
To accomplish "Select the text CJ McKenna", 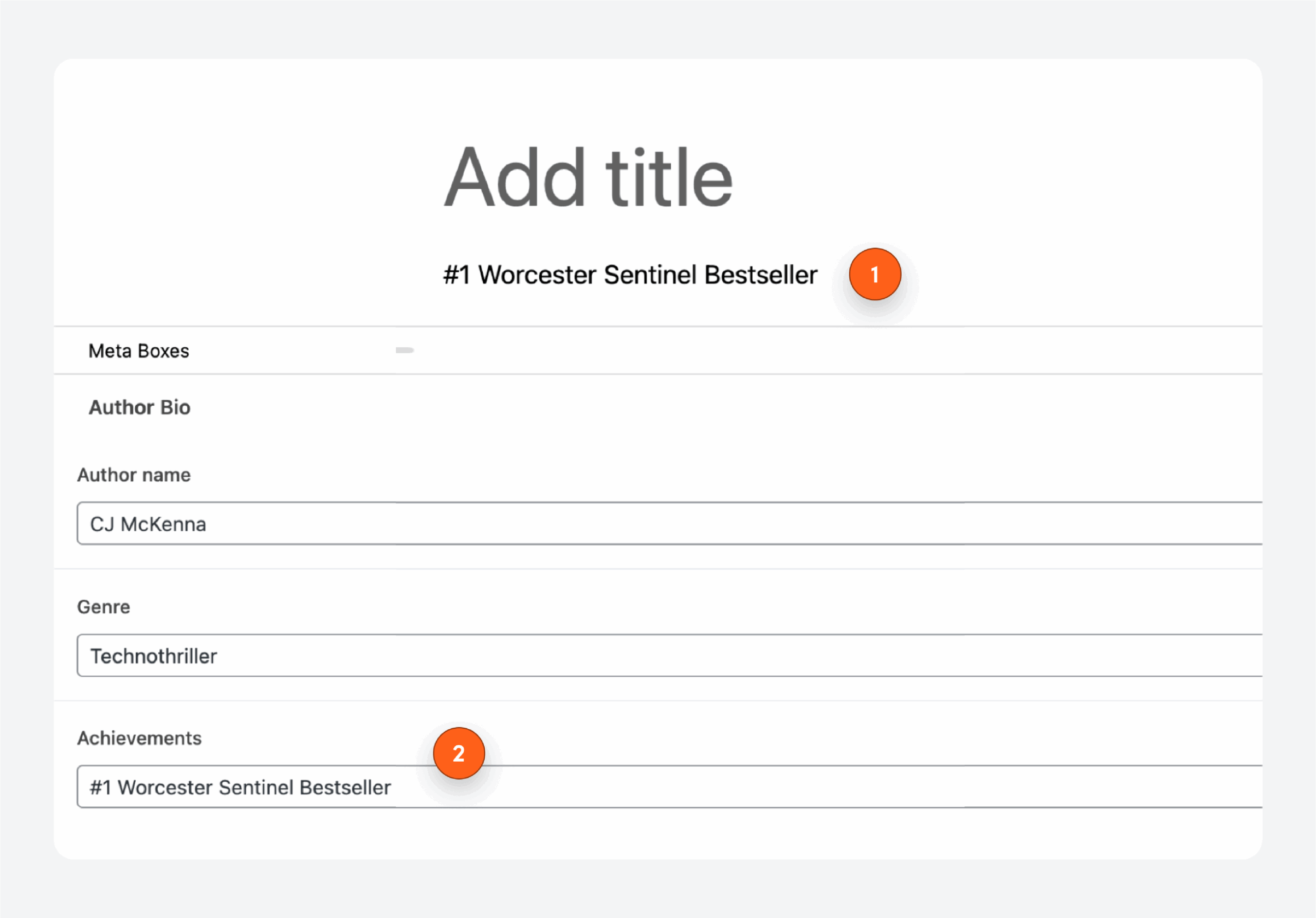I will click(149, 524).
